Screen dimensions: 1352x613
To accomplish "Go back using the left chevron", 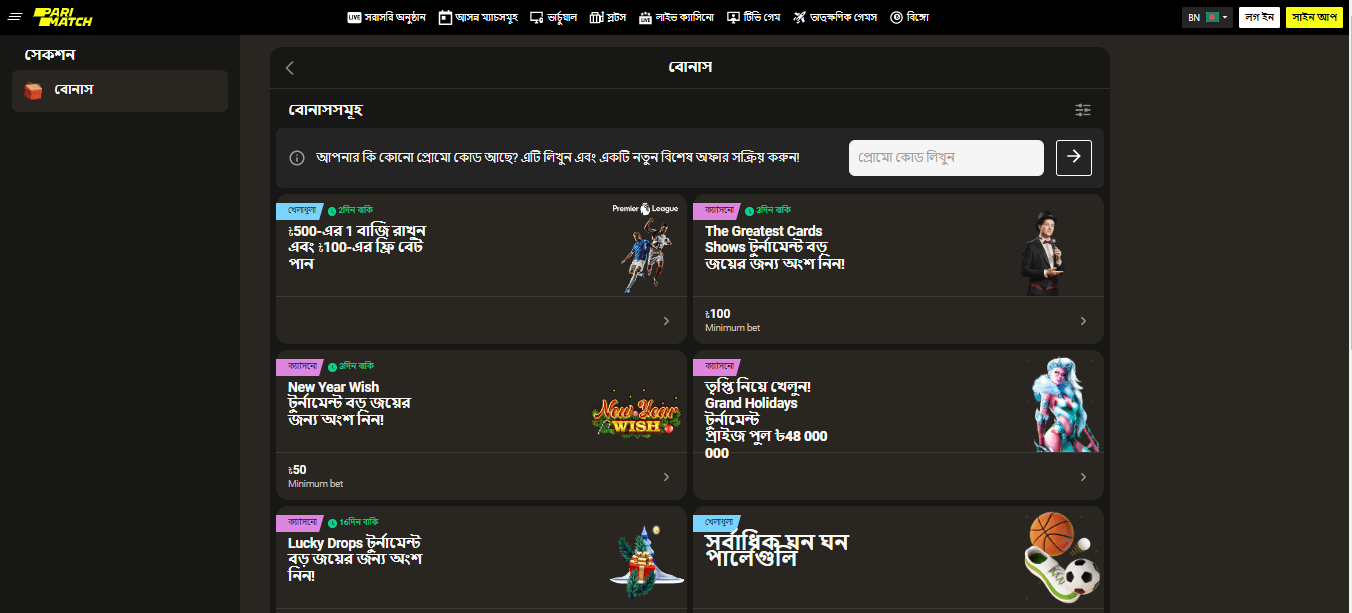I will [290, 68].
